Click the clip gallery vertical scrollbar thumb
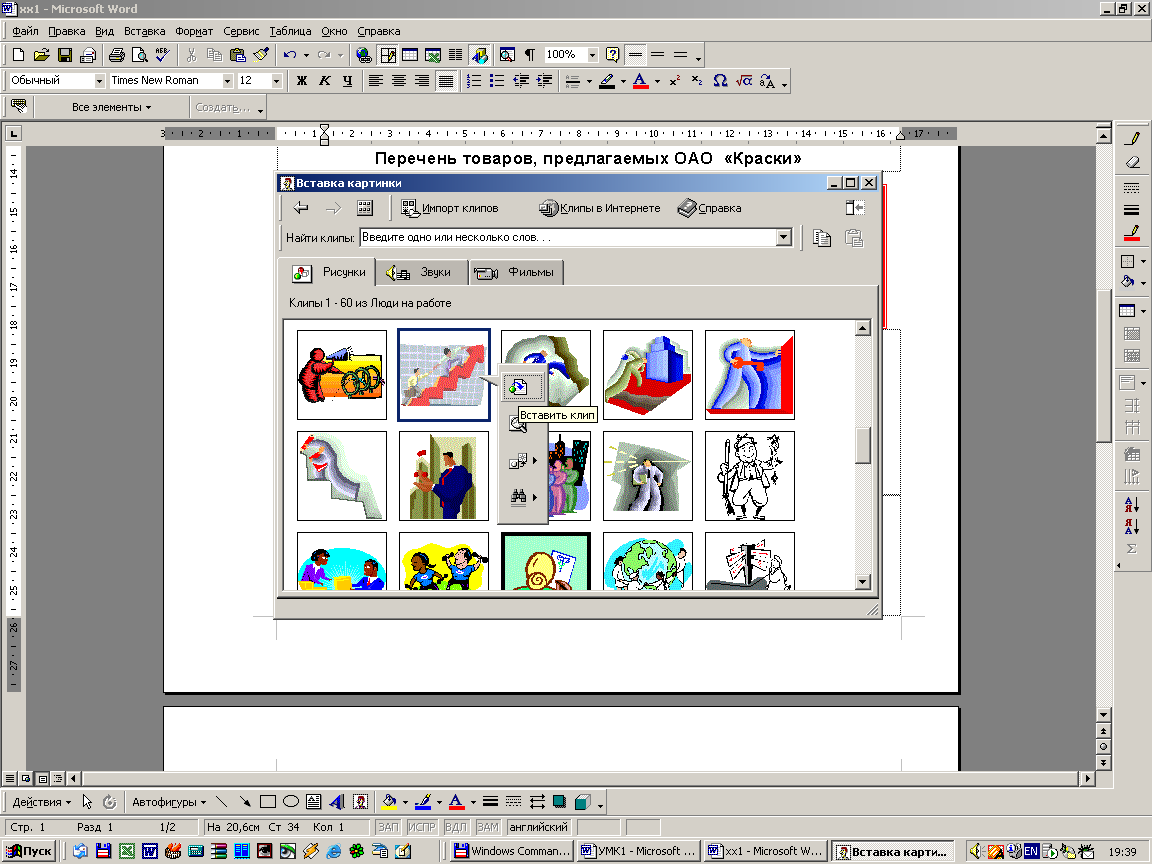 point(863,446)
